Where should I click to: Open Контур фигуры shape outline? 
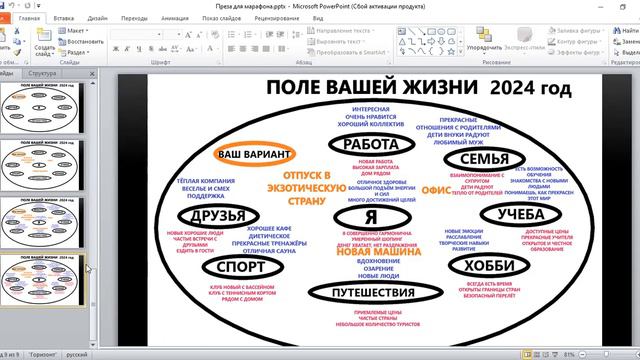pyautogui.click(x=575, y=42)
